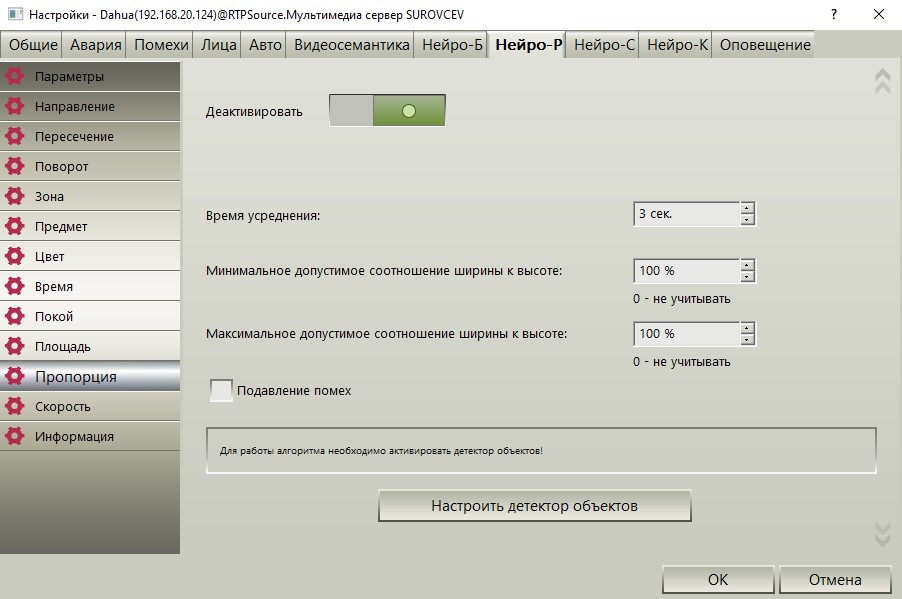Decrease maximum width-to-height ratio value

pyautogui.click(x=747, y=339)
